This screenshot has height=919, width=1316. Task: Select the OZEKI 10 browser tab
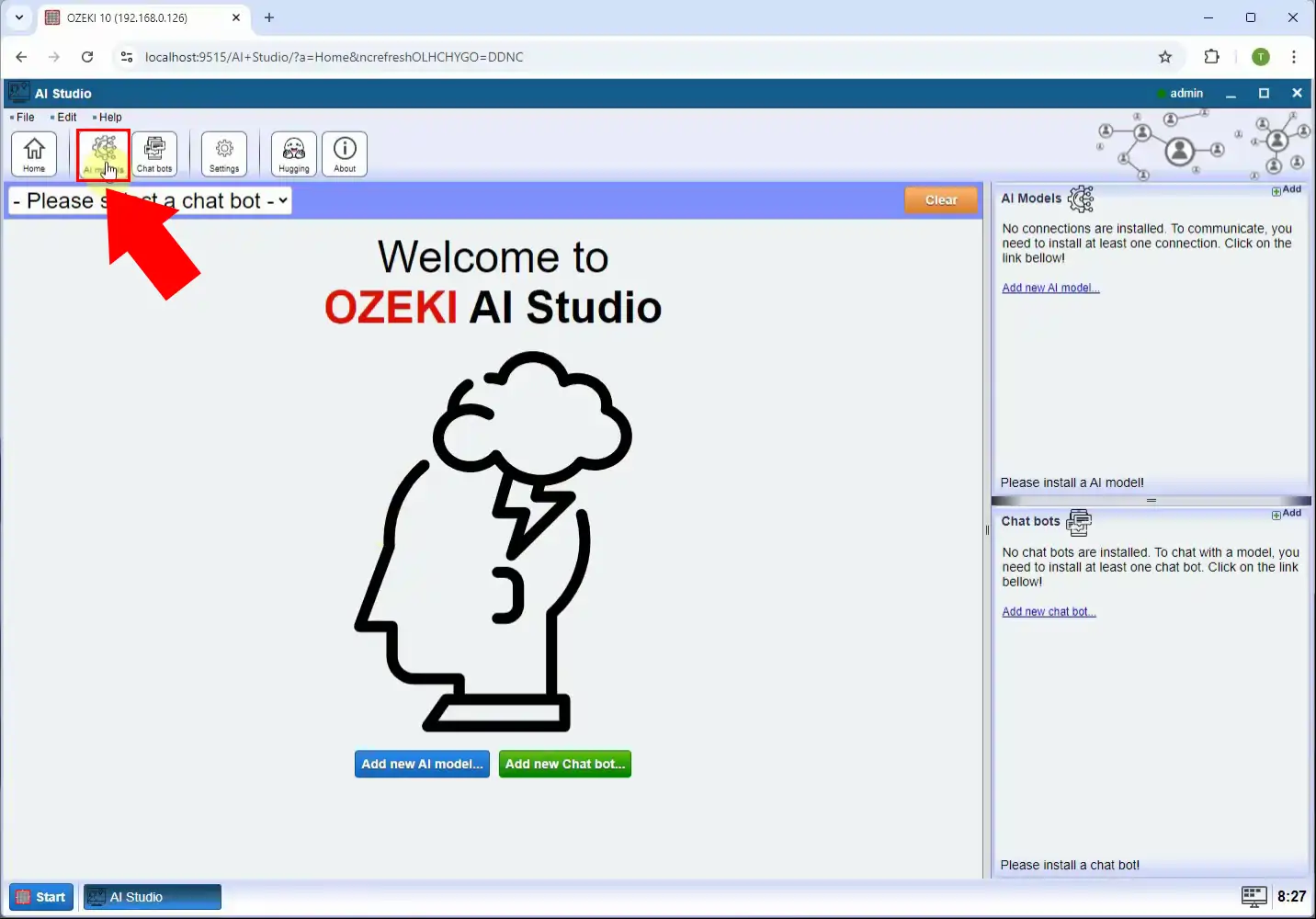pos(143,18)
